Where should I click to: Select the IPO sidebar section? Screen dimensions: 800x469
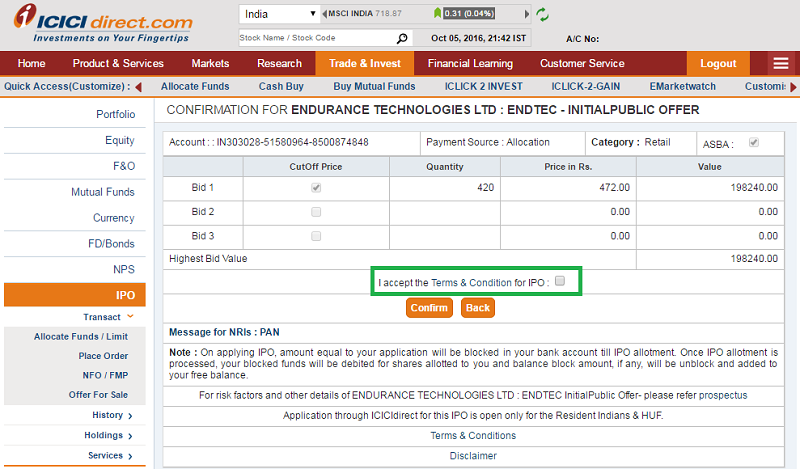[74, 295]
